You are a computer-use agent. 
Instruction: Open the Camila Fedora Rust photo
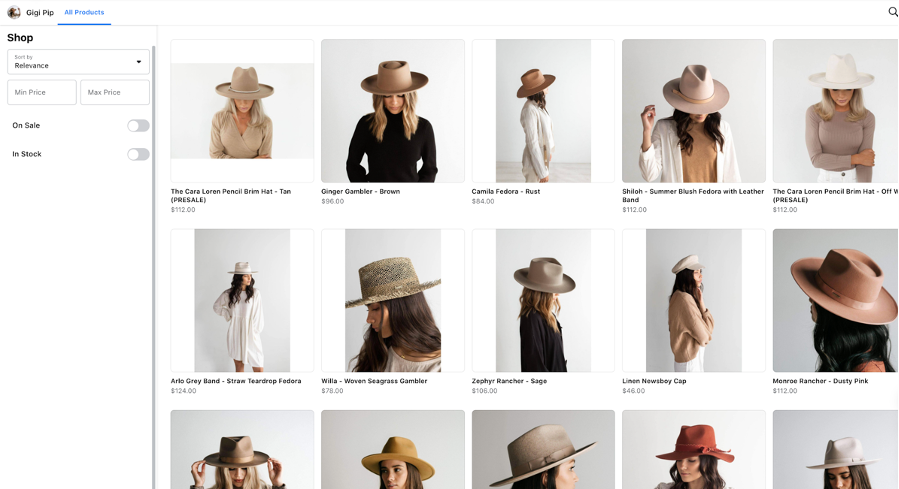(543, 111)
